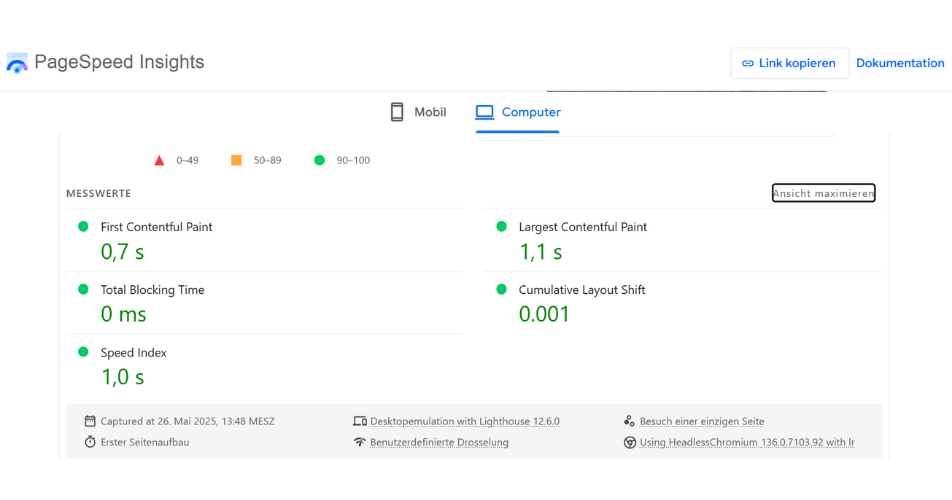Click the orange square 50–89 legend icon
The width and height of the screenshot is (952, 500).
[236, 160]
